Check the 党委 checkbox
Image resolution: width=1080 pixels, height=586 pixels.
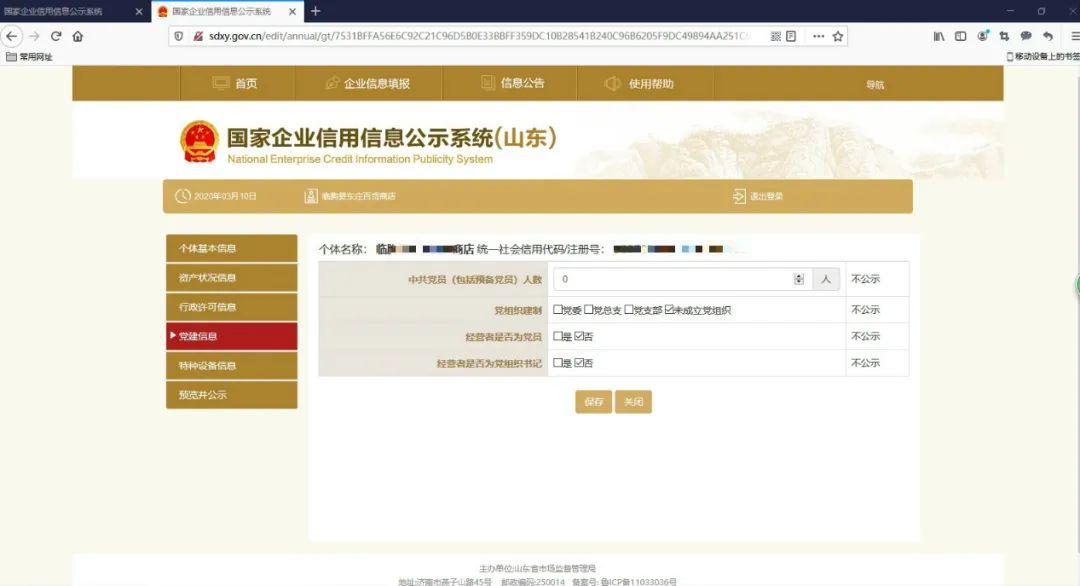pyautogui.click(x=558, y=310)
